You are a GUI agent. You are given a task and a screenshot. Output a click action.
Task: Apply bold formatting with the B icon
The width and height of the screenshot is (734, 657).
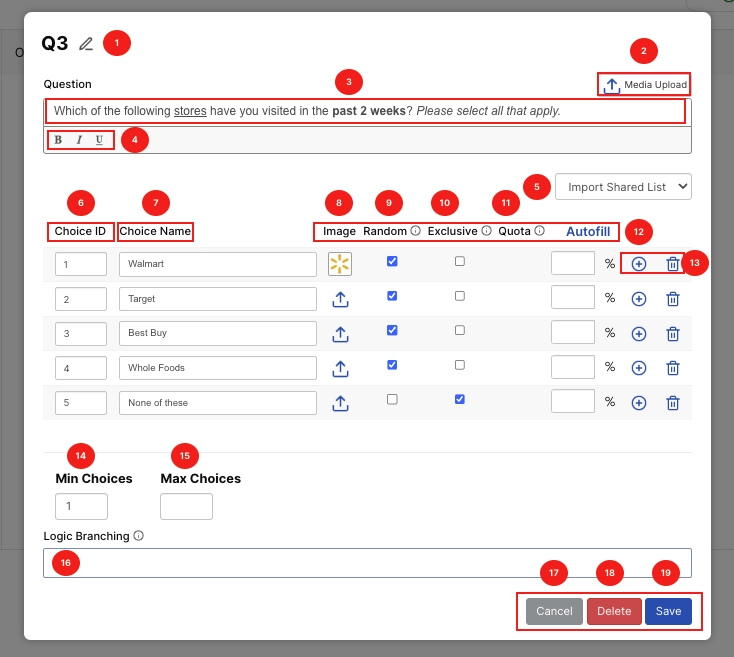coord(58,140)
